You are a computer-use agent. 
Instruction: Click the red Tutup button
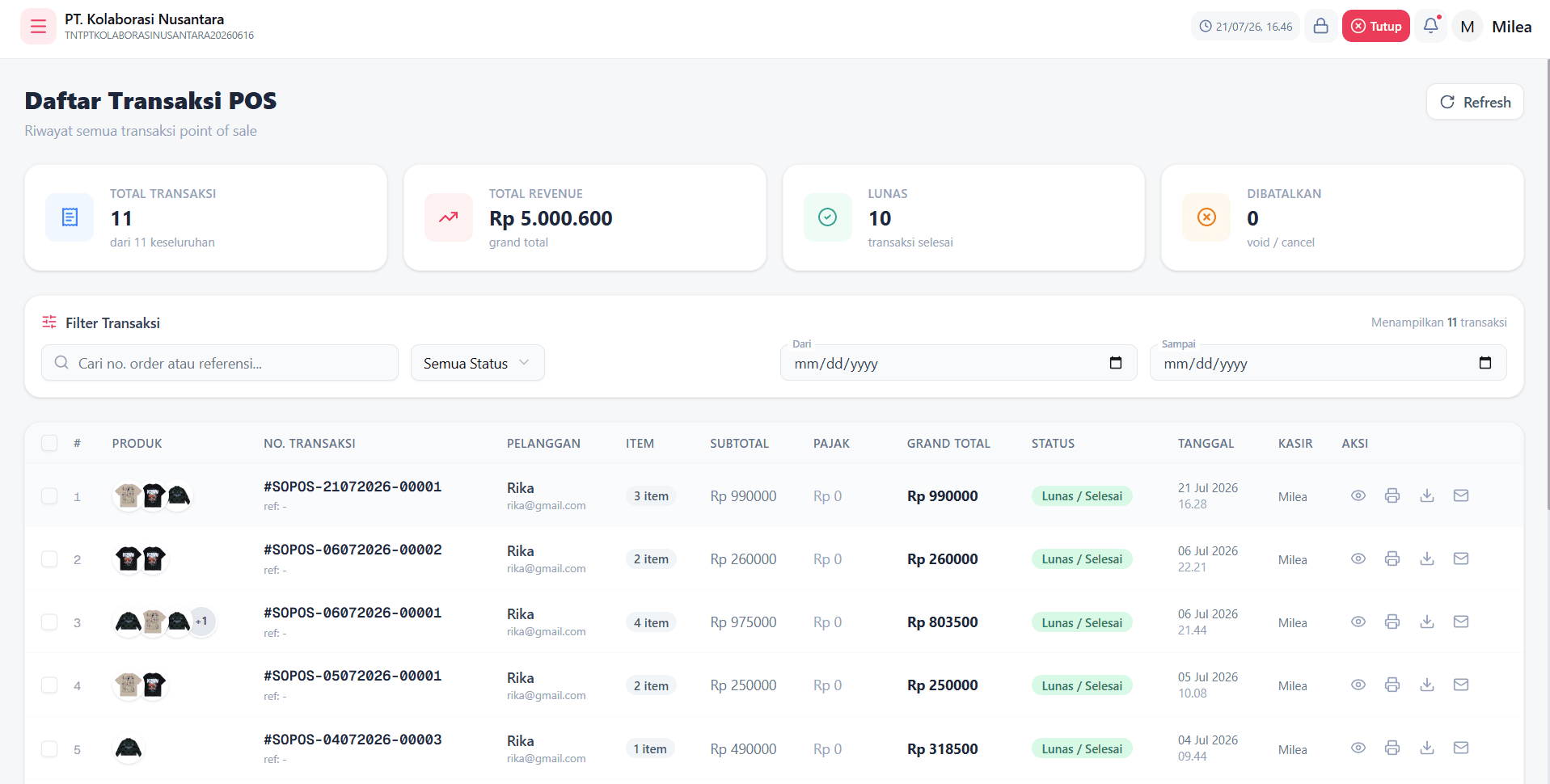1376,26
